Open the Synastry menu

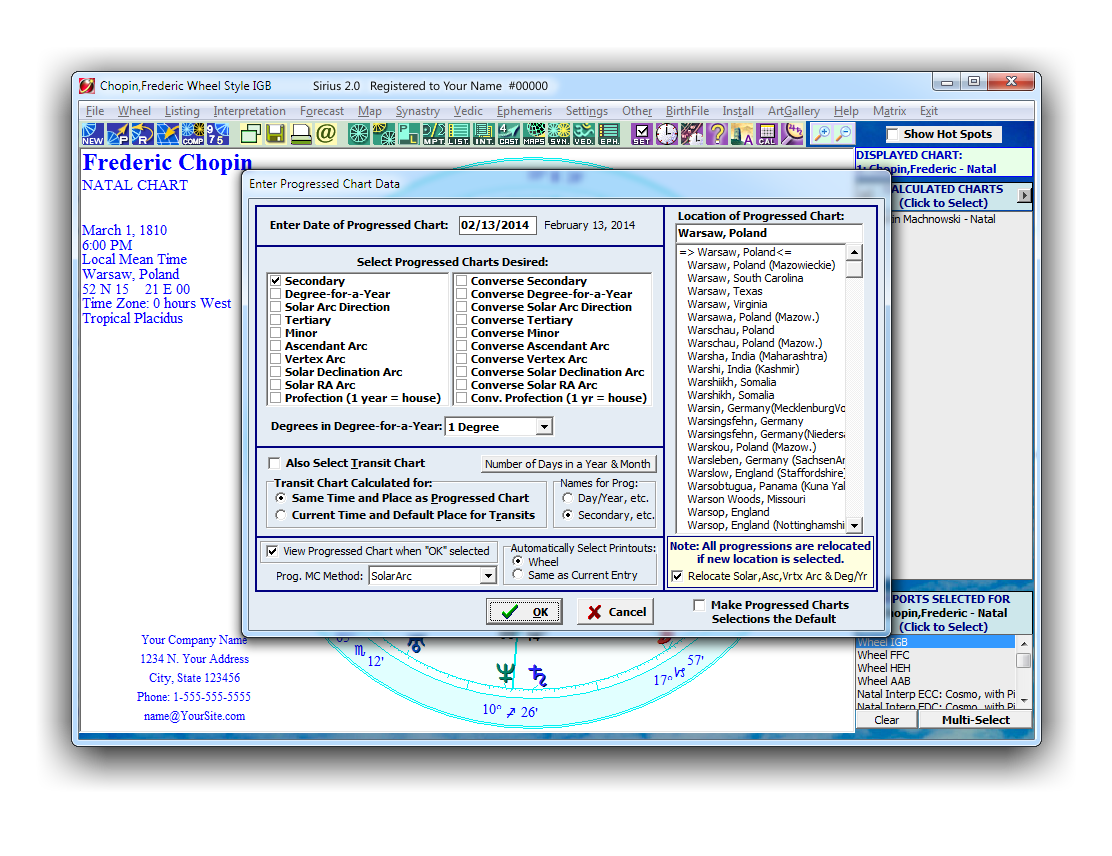[418, 111]
